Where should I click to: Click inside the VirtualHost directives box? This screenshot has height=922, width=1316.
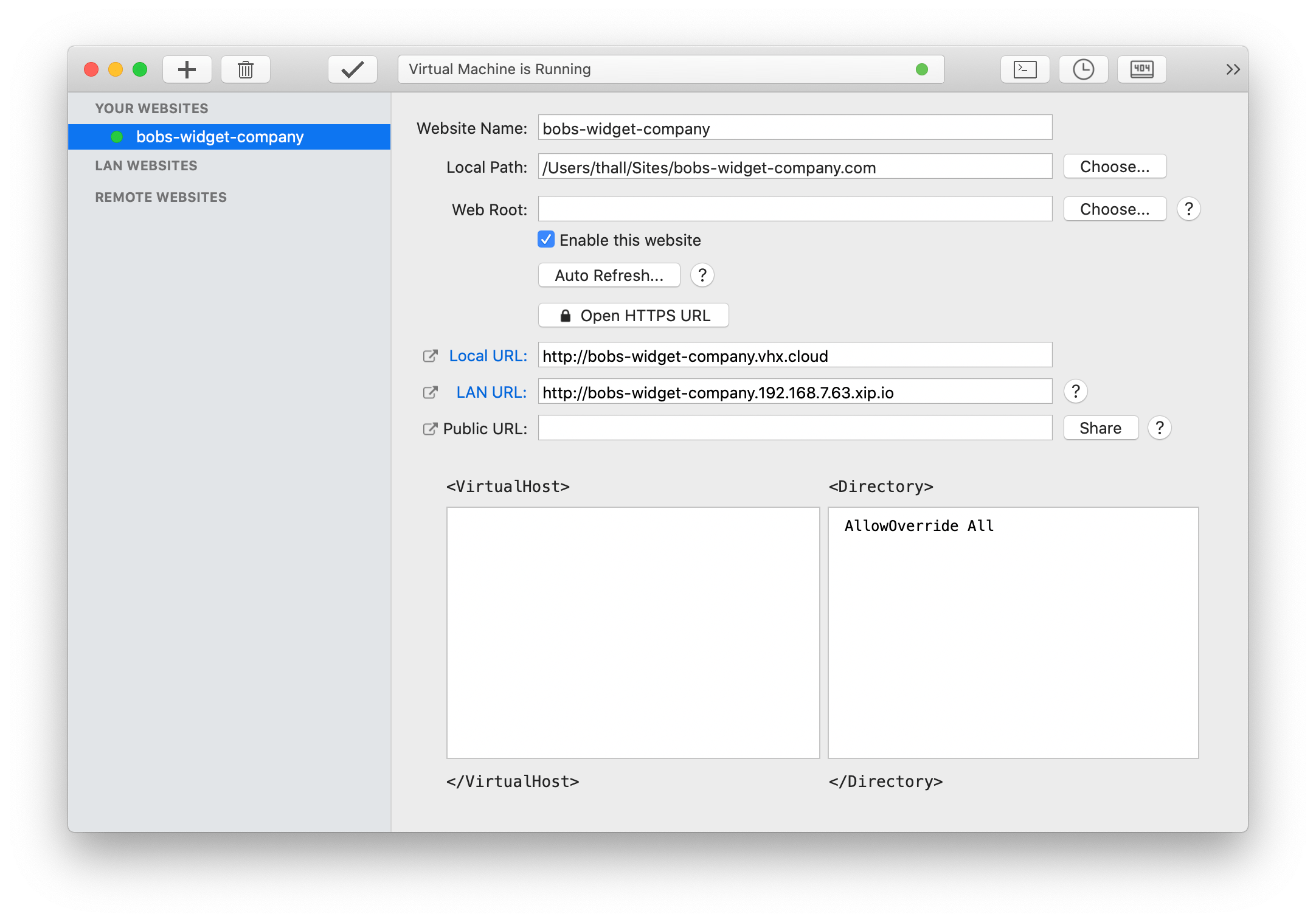(x=633, y=633)
